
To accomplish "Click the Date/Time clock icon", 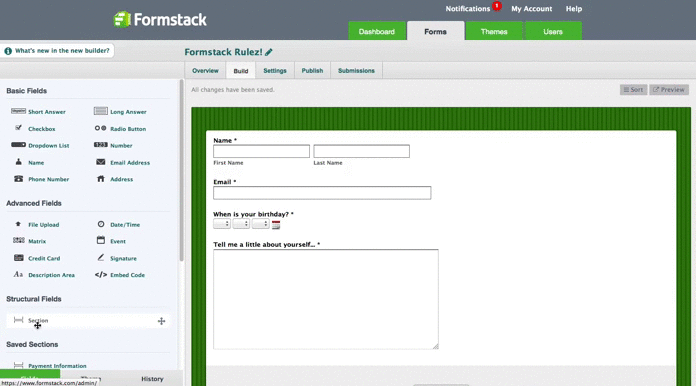I will [x=101, y=224].
